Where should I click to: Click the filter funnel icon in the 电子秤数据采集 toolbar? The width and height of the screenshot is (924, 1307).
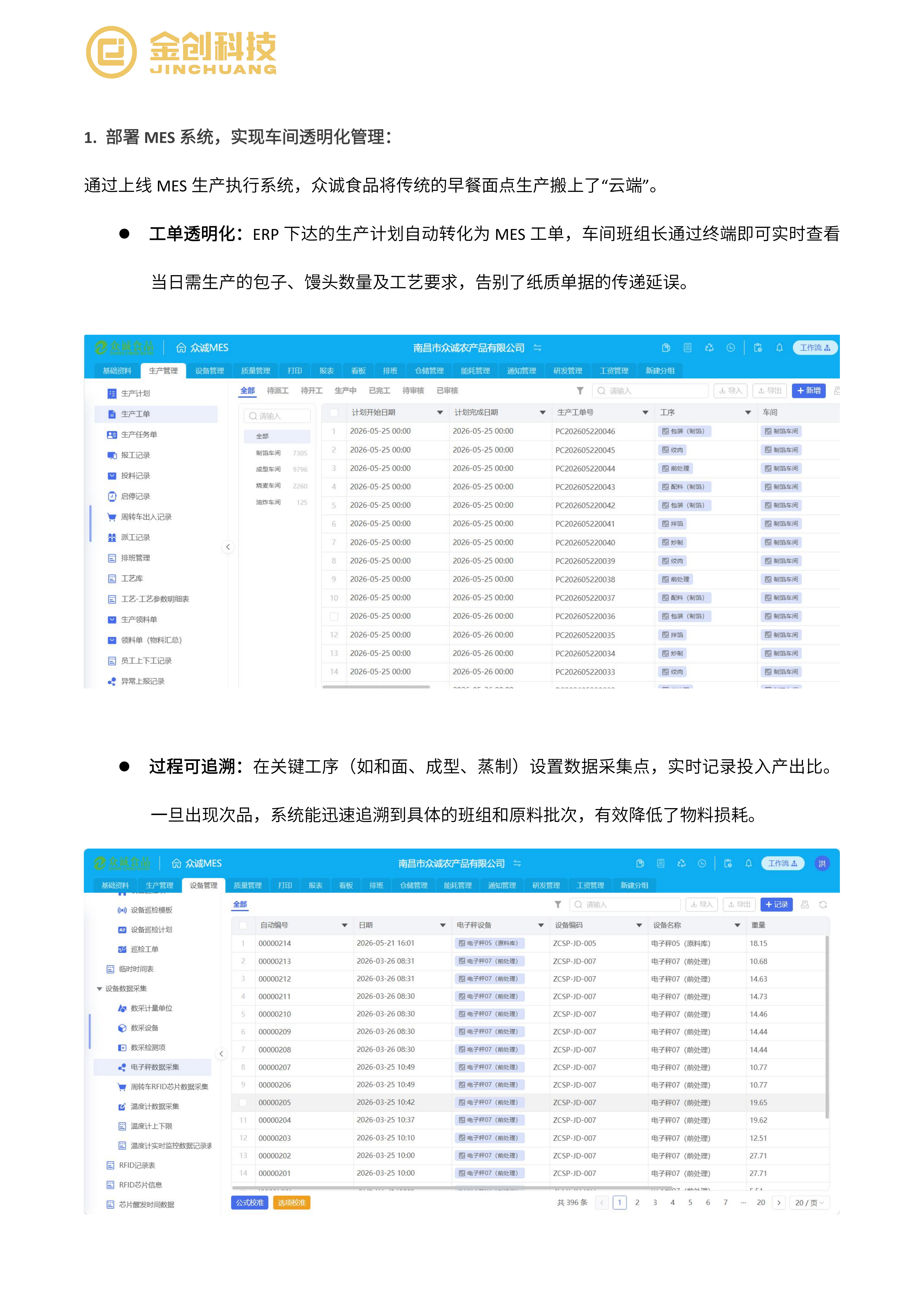coord(558,904)
